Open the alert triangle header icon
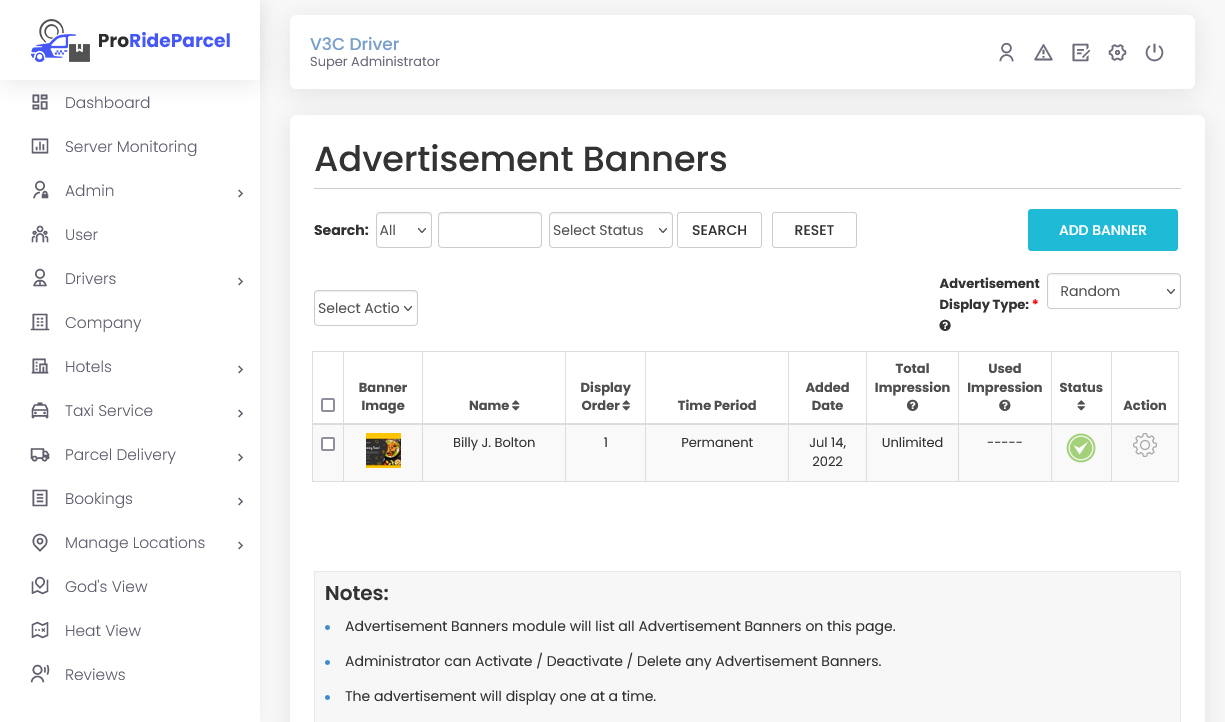The height and width of the screenshot is (722, 1225). coord(1044,52)
